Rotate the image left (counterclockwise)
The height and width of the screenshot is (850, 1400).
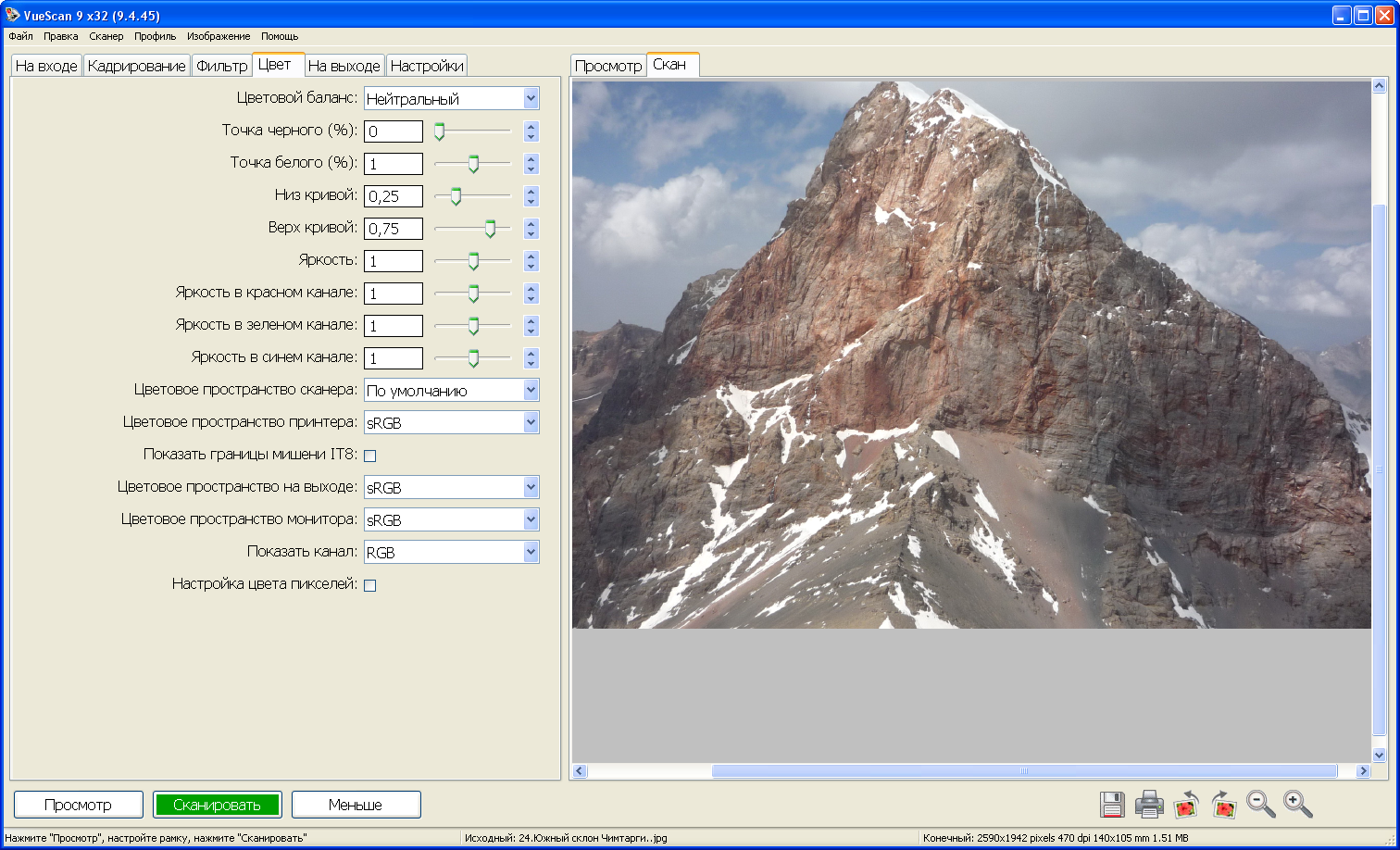tap(1186, 805)
